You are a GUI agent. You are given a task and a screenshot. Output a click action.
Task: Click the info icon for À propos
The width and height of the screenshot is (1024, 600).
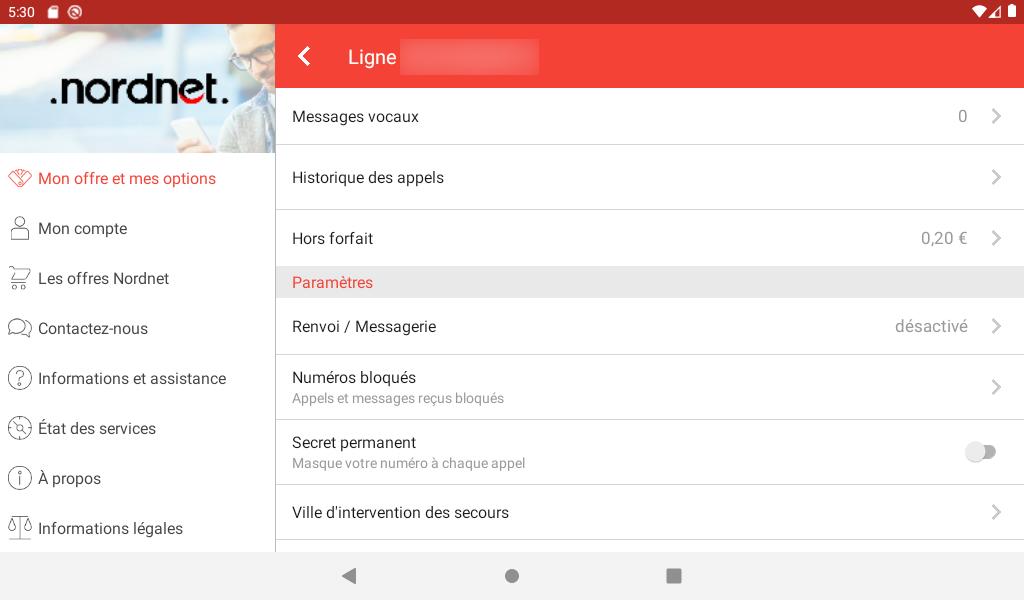[20, 479]
